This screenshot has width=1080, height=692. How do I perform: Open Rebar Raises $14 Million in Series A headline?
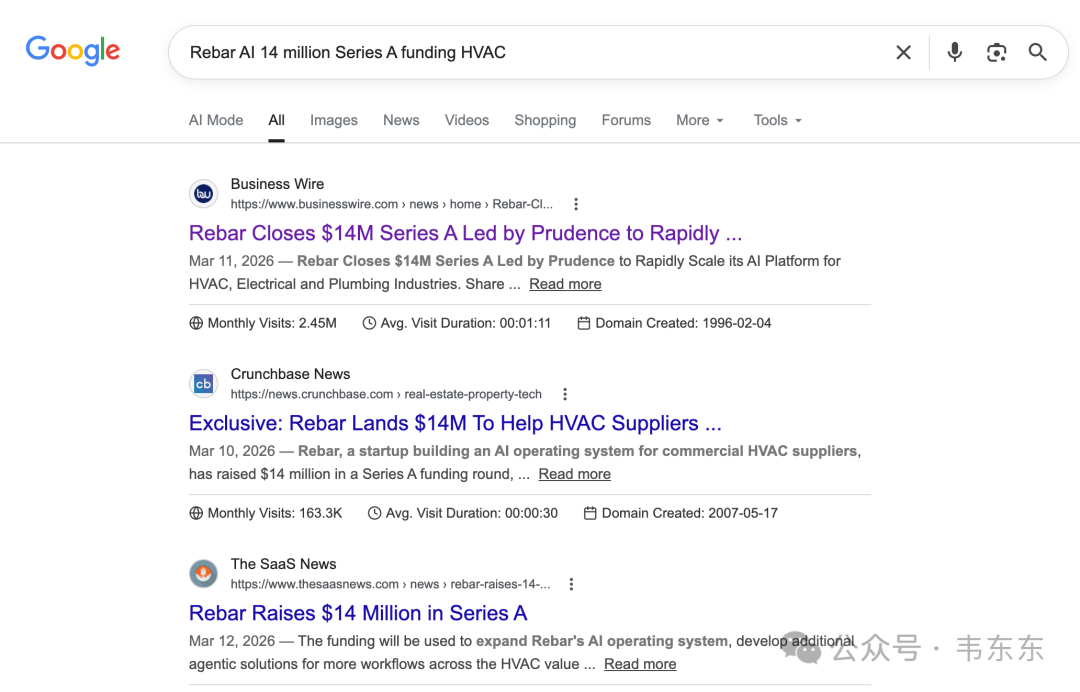[358, 613]
